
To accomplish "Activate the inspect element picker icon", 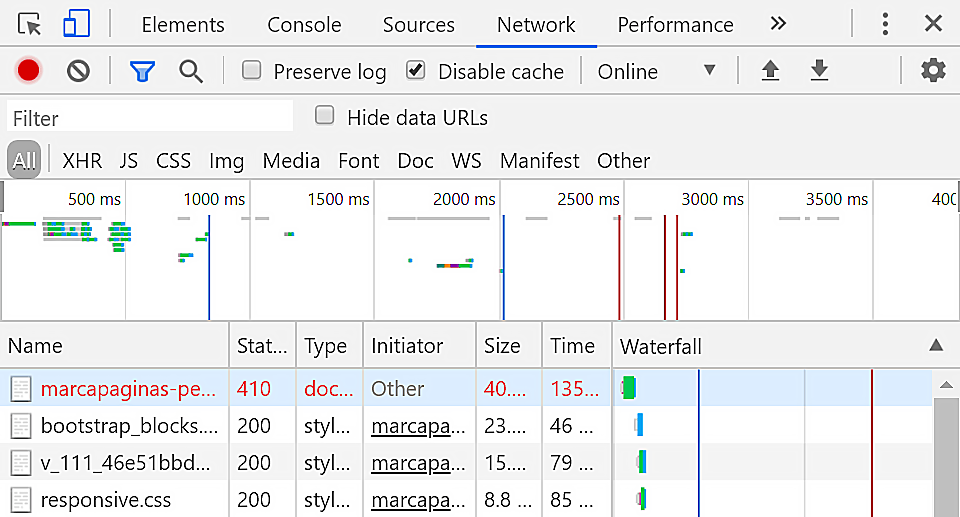I will [x=30, y=24].
